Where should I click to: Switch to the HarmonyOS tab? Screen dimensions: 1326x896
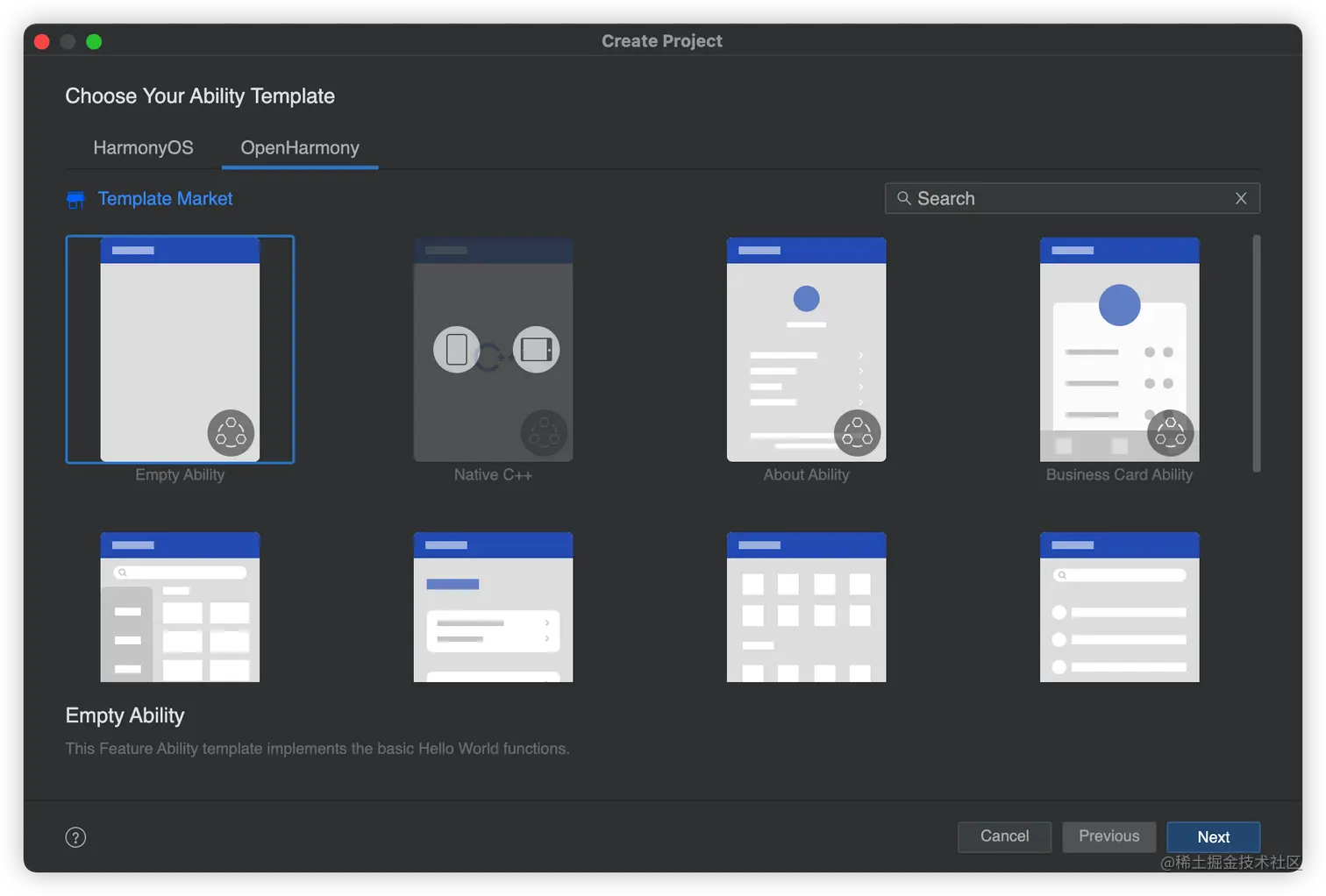[143, 147]
